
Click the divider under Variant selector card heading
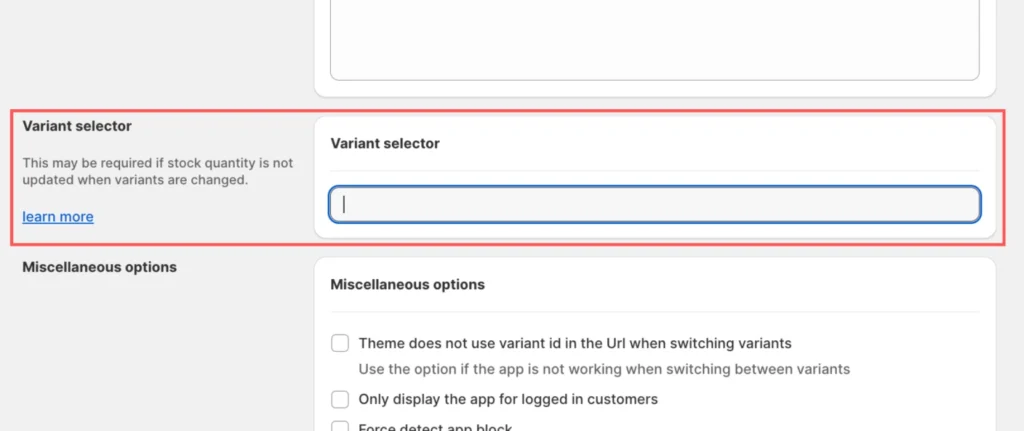(654, 171)
